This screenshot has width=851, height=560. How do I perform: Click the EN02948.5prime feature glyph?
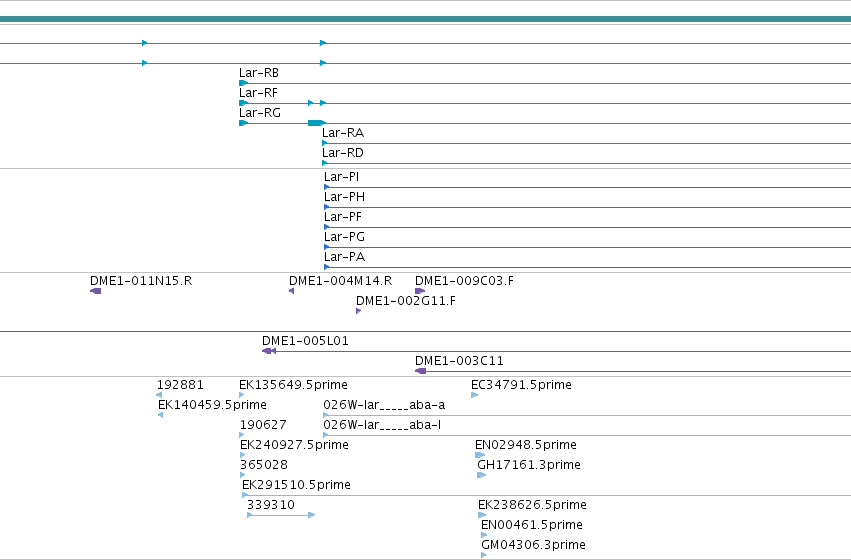(x=480, y=455)
